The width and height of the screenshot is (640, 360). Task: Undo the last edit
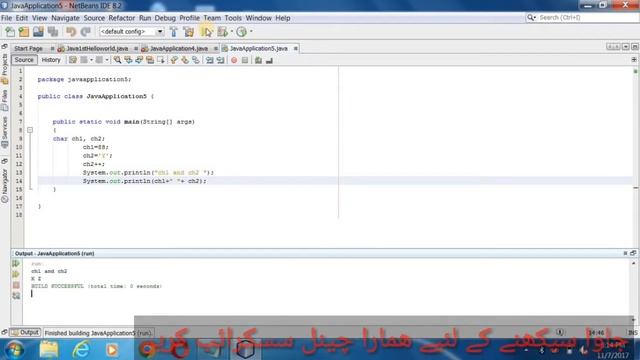tap(71, 31)
